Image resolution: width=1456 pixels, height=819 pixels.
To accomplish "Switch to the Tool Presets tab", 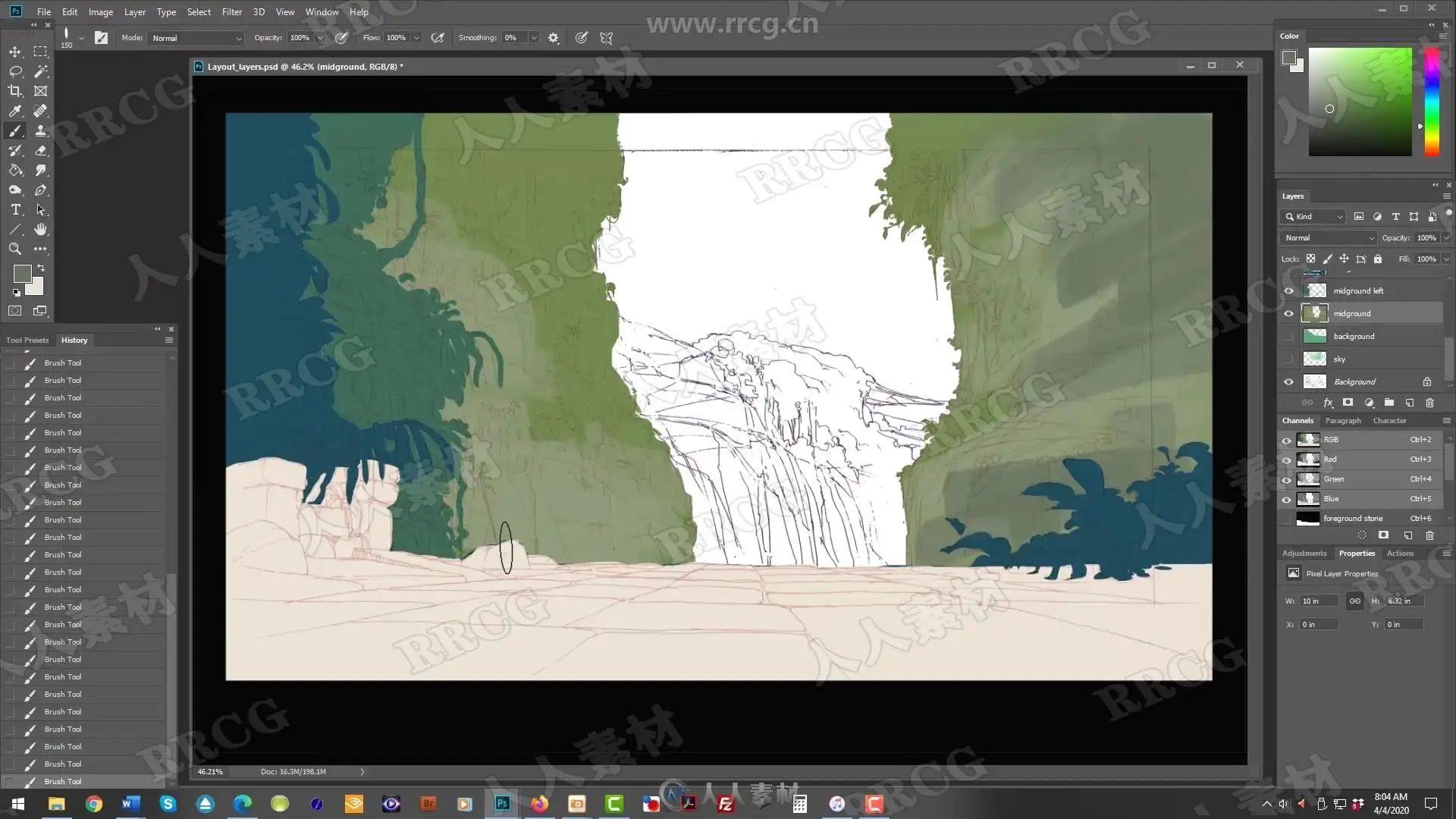I will [x=27, y=340].
